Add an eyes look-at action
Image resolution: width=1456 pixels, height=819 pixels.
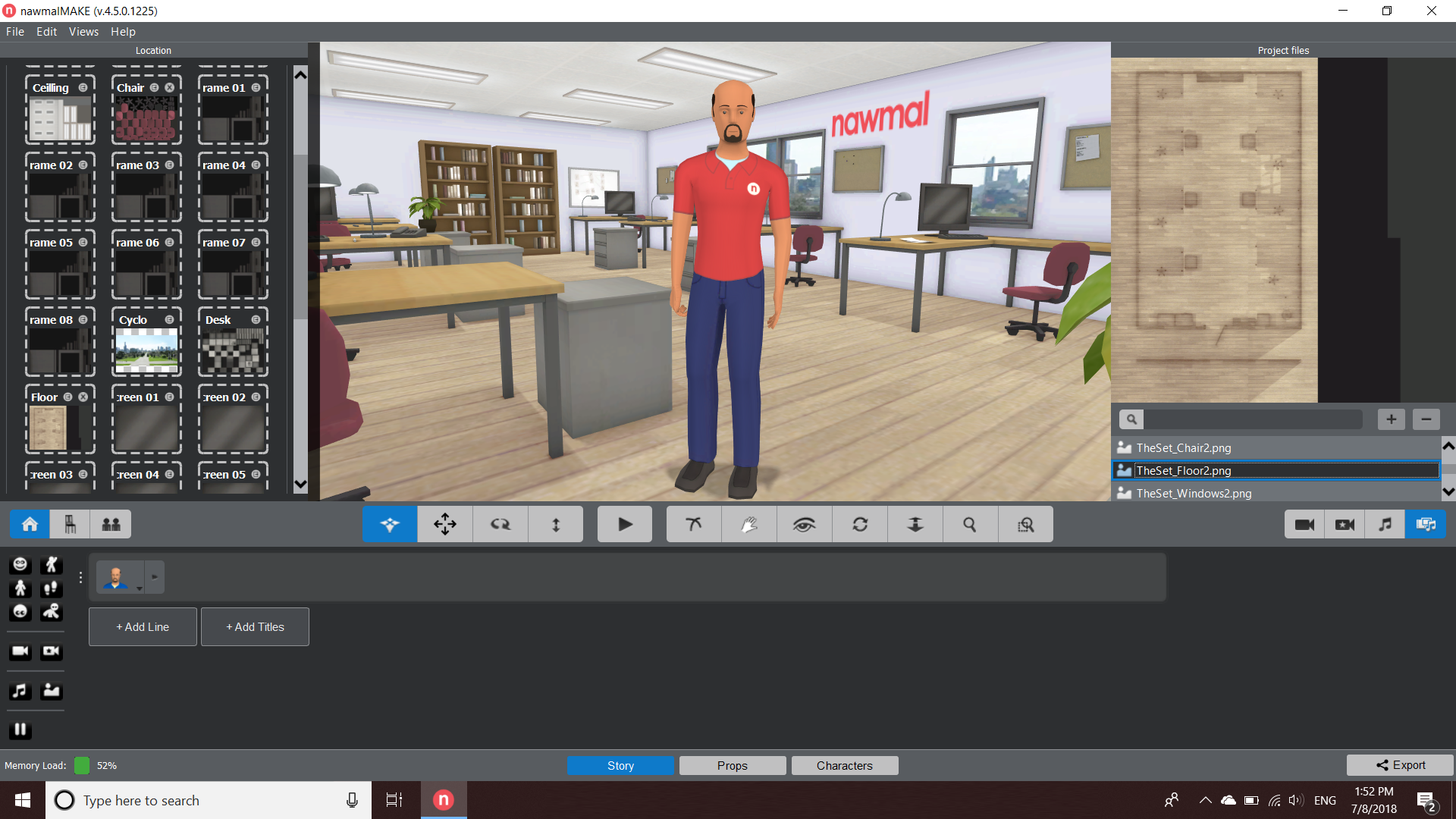click(x=20, y=611)
